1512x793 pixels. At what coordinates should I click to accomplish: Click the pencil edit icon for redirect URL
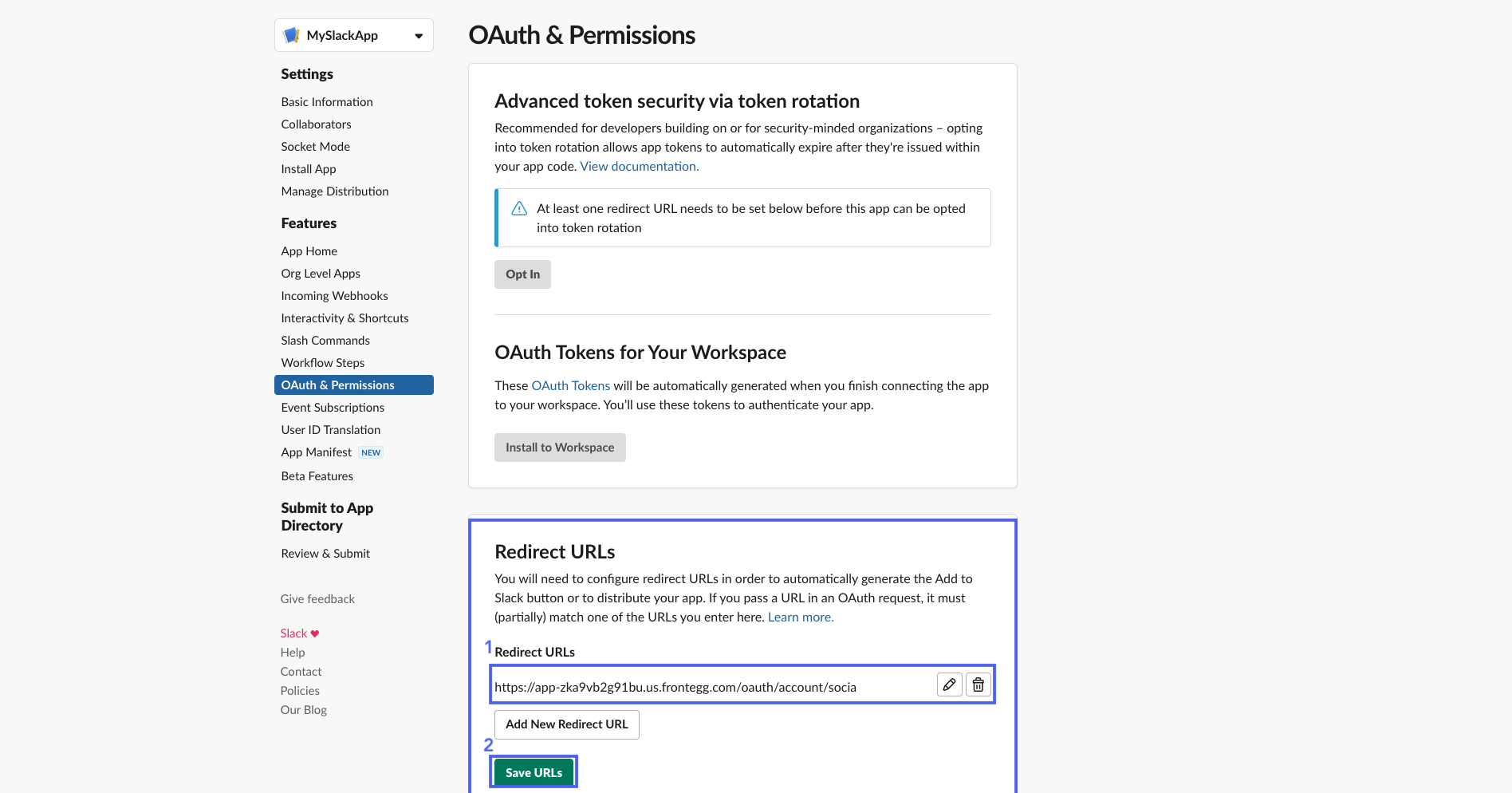[949, 685]
